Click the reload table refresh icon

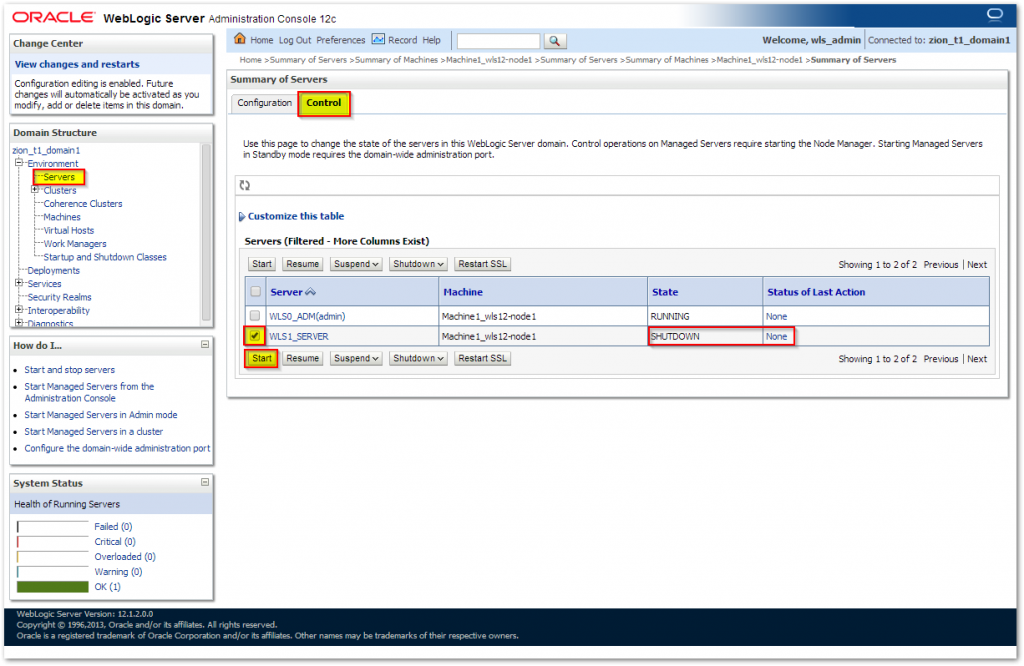[243, 184]
